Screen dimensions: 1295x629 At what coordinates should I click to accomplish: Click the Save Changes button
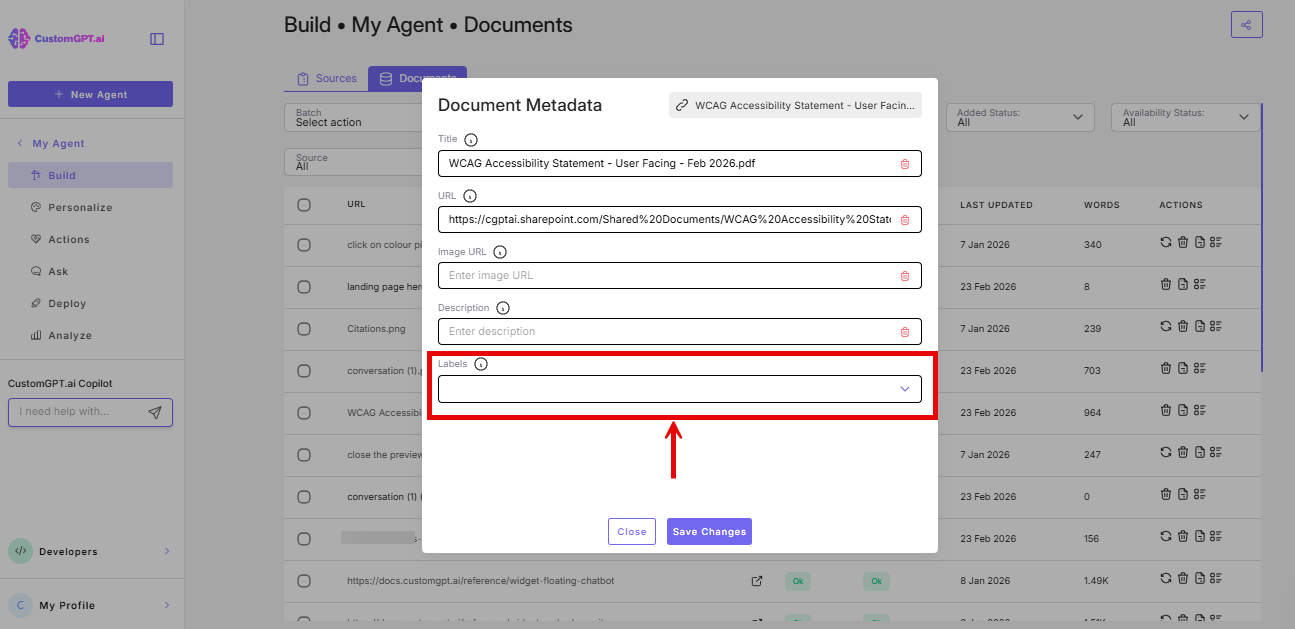click(709, 531)
